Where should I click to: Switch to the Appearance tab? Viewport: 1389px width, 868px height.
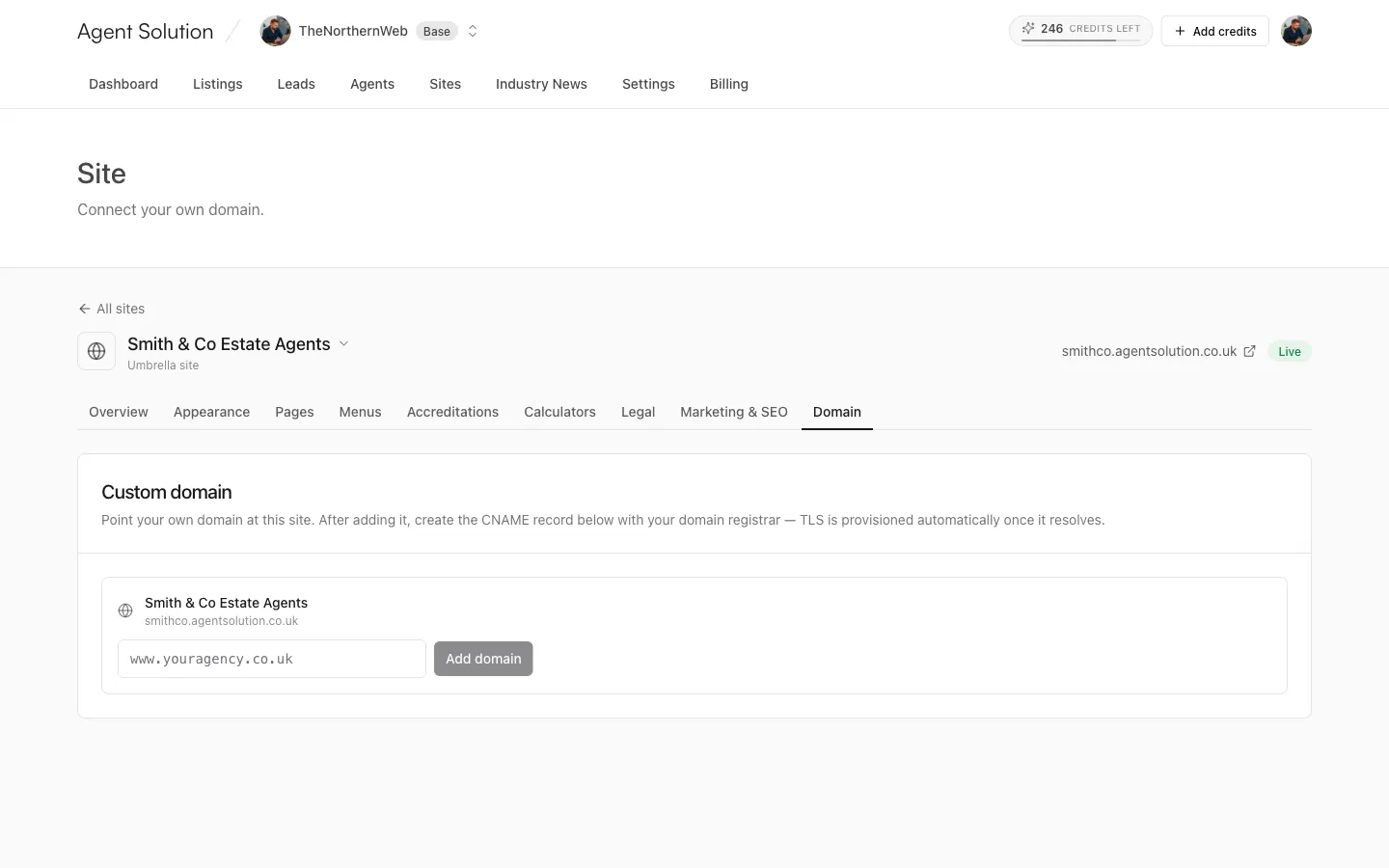point(211,412)
